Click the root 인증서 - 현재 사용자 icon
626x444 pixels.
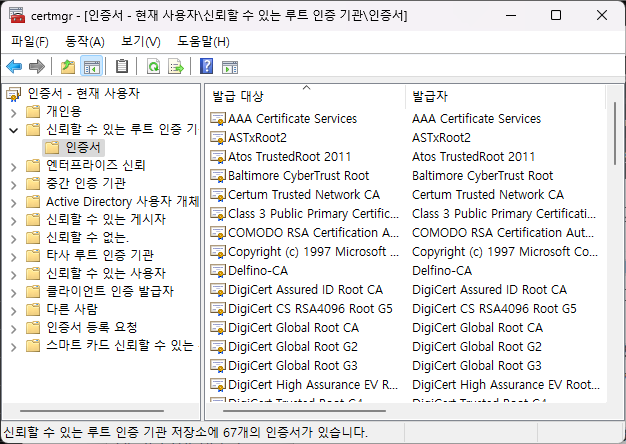click(14, 94)
